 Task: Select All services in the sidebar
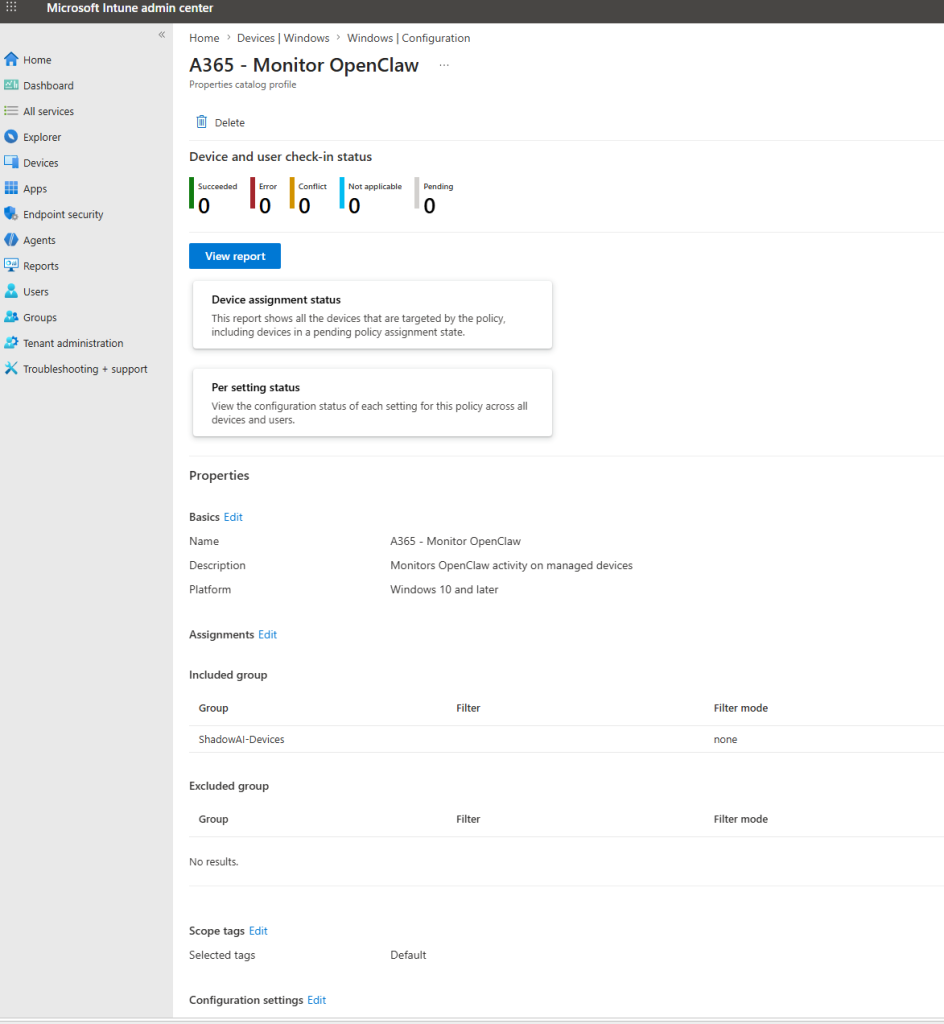coord(48,112)
